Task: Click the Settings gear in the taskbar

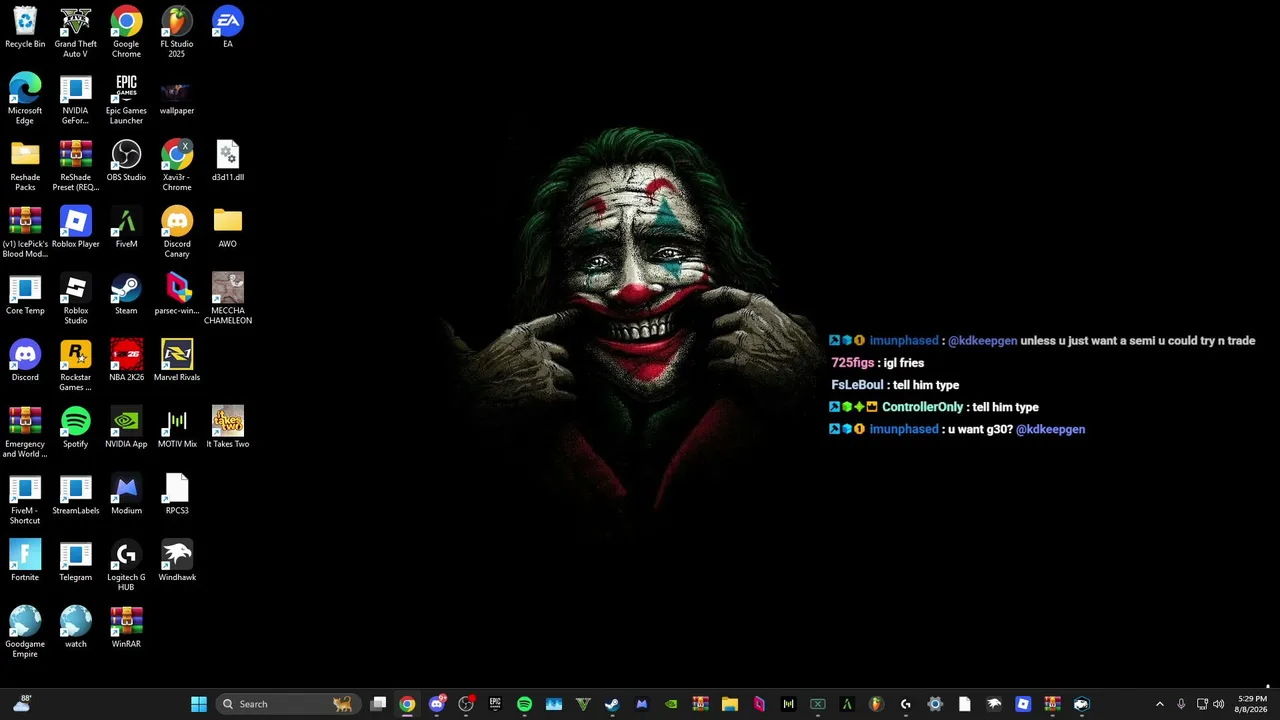Action: pyautogui.click(x=935, y=704)
